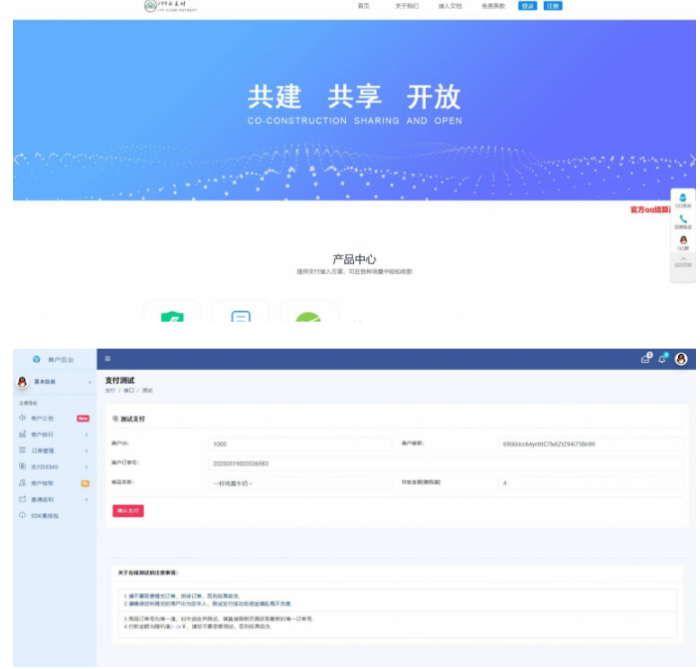
Task: Click the red 确认支付 button
Action: point(129,511)
